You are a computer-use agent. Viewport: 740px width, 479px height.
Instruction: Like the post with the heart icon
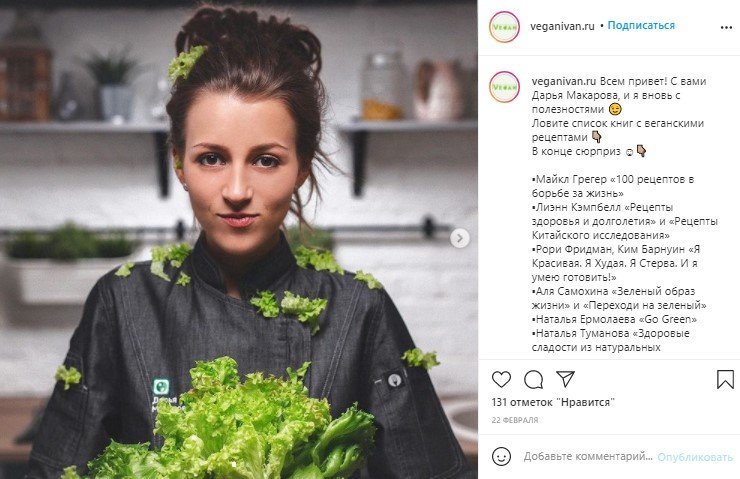[x=501, y=379]
